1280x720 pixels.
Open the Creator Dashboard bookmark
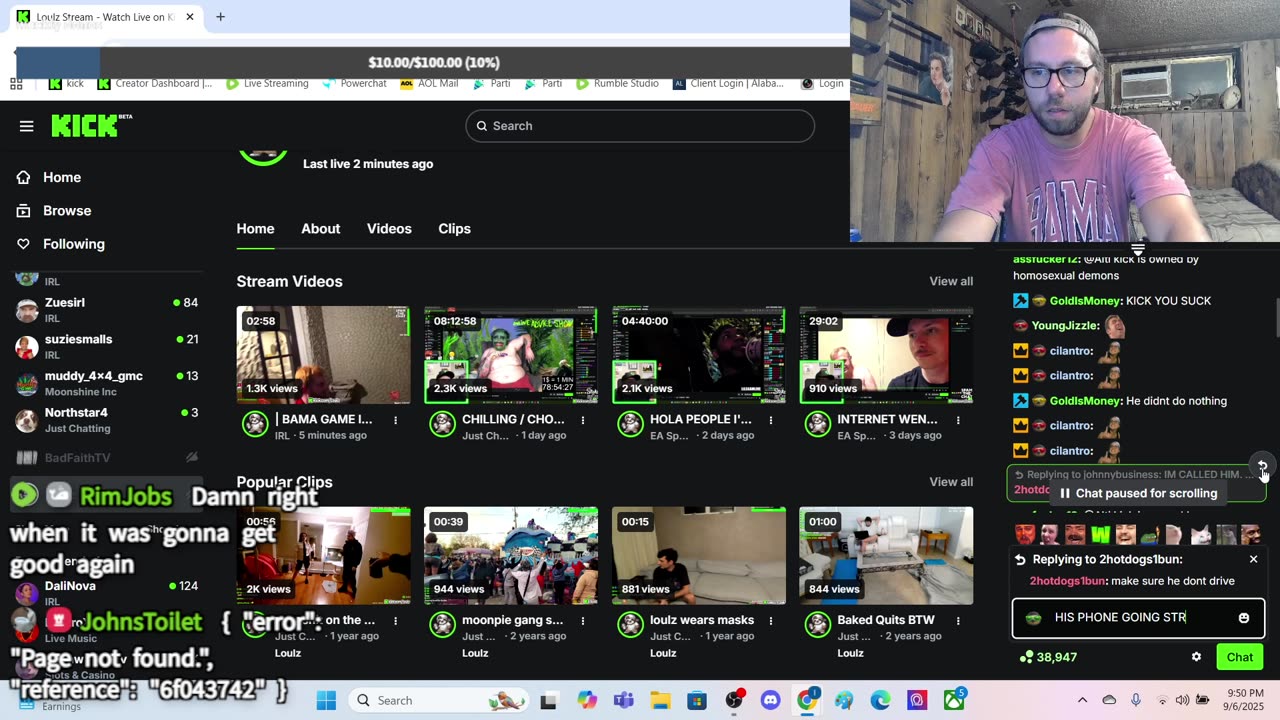[x=155, y=84]
